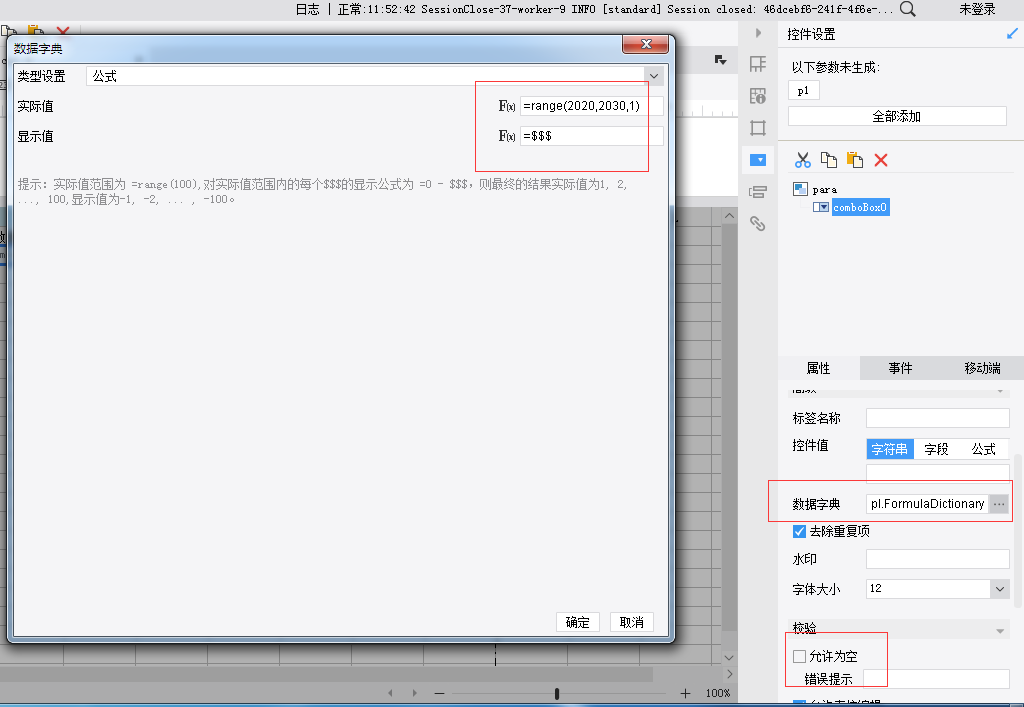This screenshot has width=1024, height=707.
Task: Click the 标签名称 input field
Action: [x=938, y=418]
